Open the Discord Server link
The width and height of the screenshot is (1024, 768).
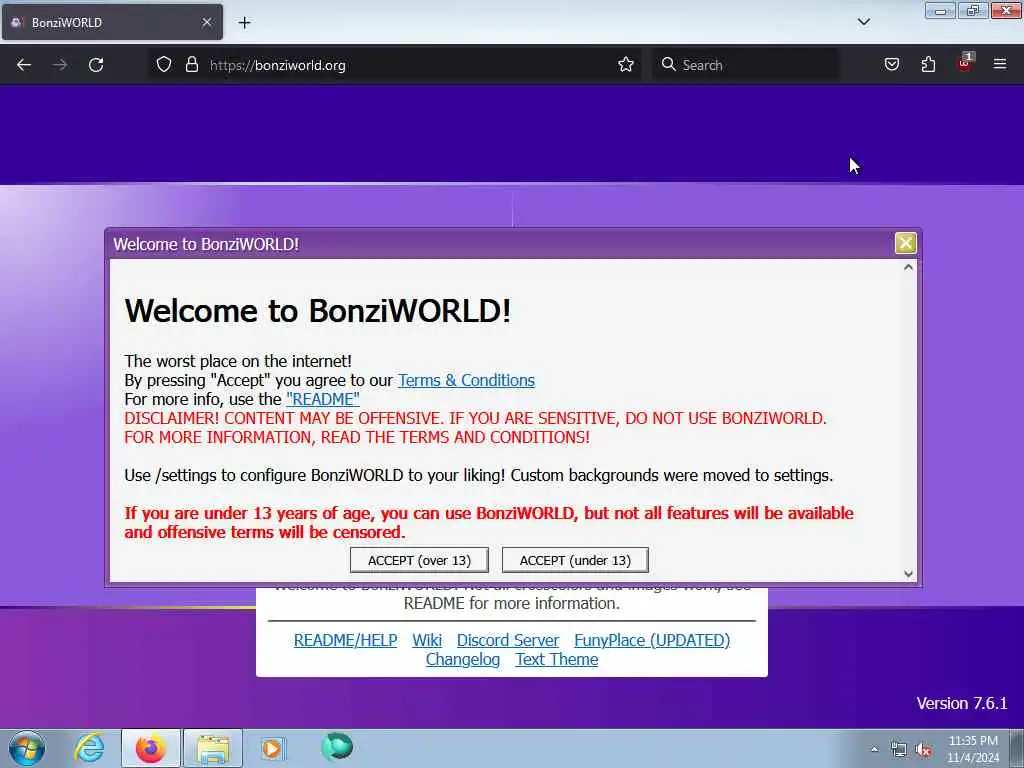coord(507,640)
